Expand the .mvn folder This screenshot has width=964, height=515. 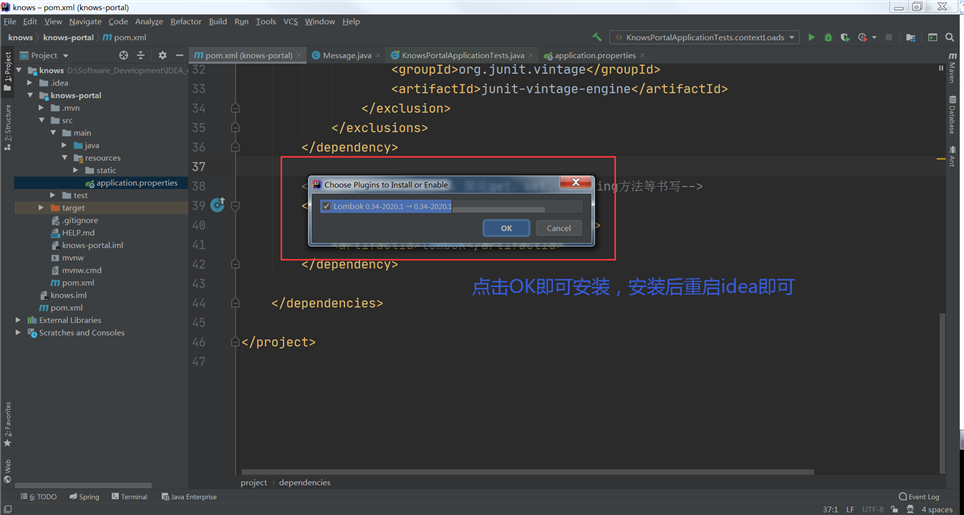click(41, 108)
